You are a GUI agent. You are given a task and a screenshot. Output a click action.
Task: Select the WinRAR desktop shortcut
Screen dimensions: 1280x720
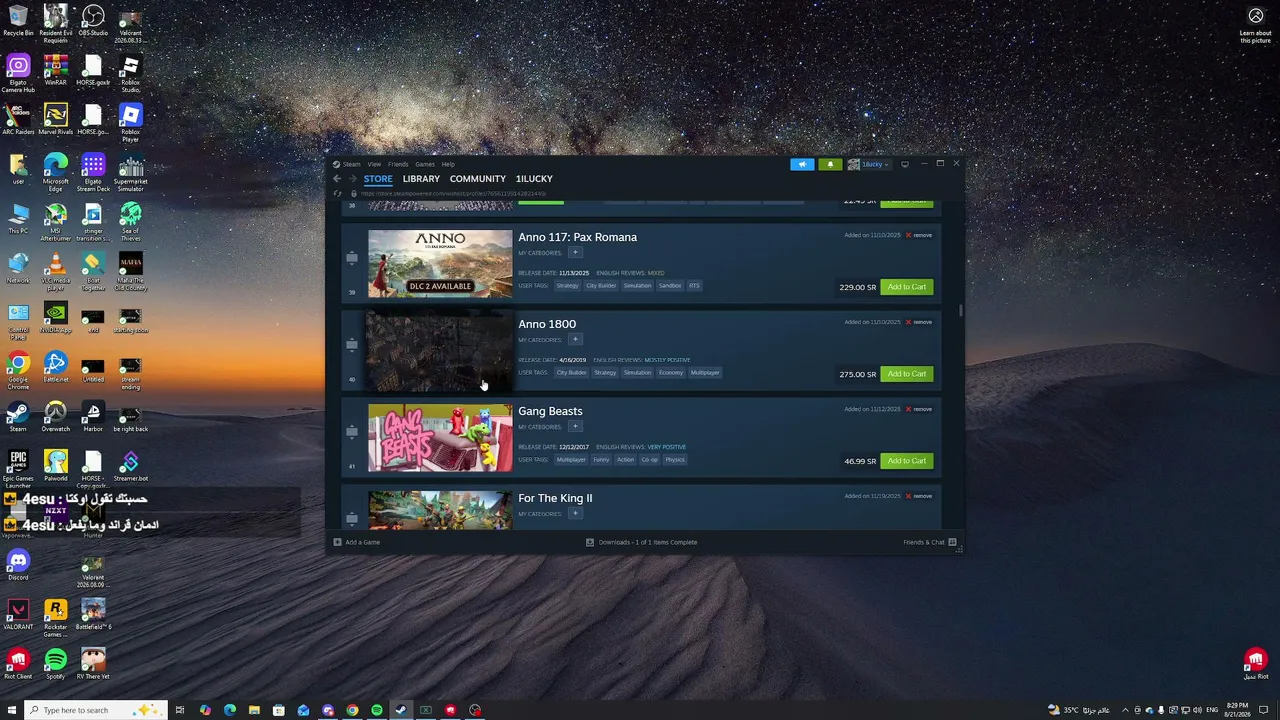(56, 70)
